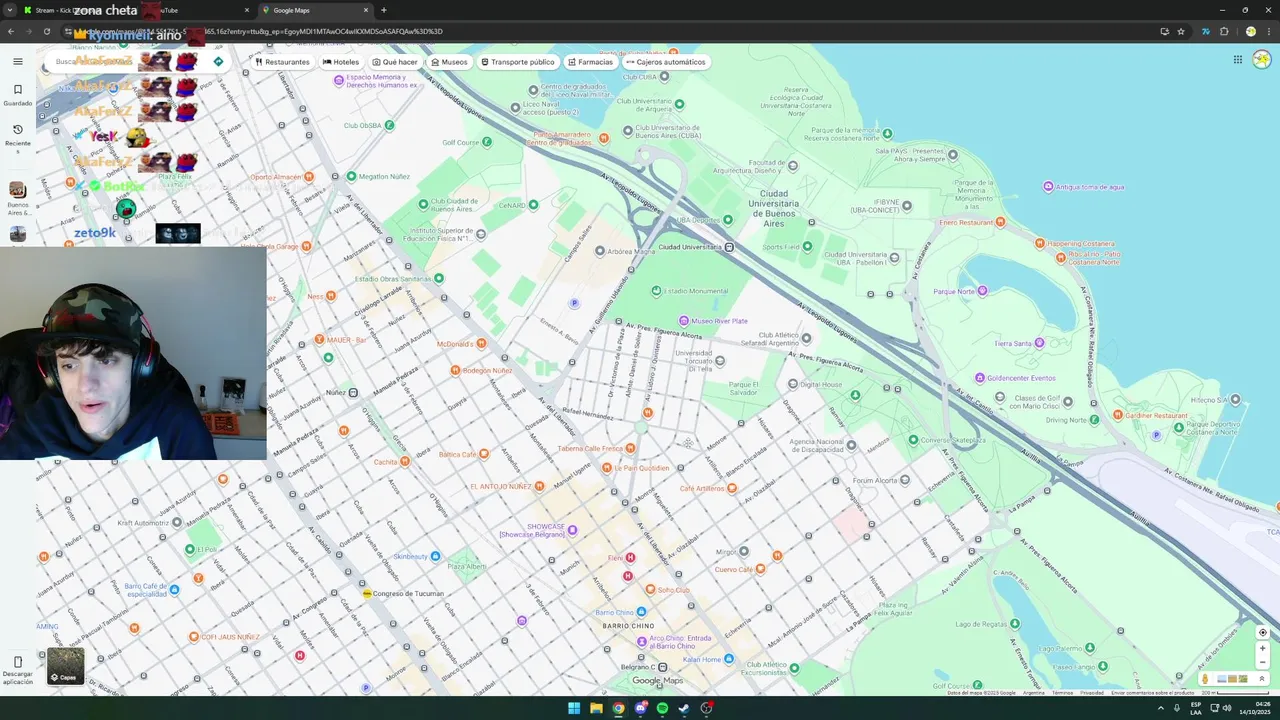Screen dimensions: 1280x720
Task: Click Enviar comentarios sobre el producto
Action: (x=1152, y=693)
